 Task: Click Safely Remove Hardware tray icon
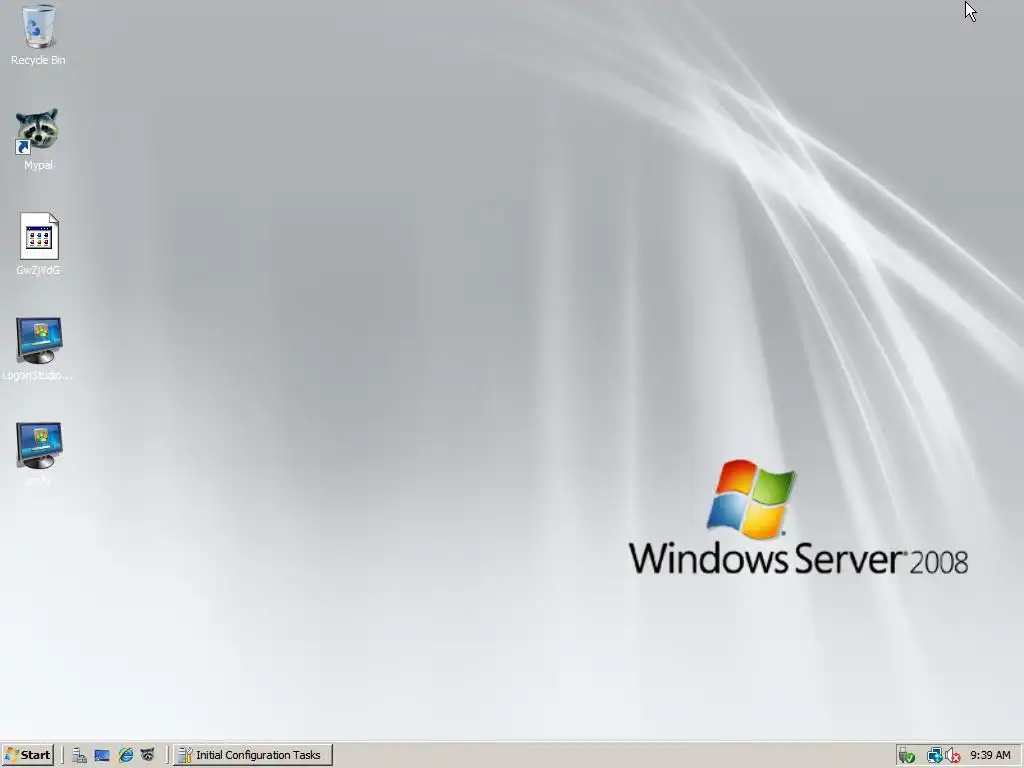click(x=906, y=756)
